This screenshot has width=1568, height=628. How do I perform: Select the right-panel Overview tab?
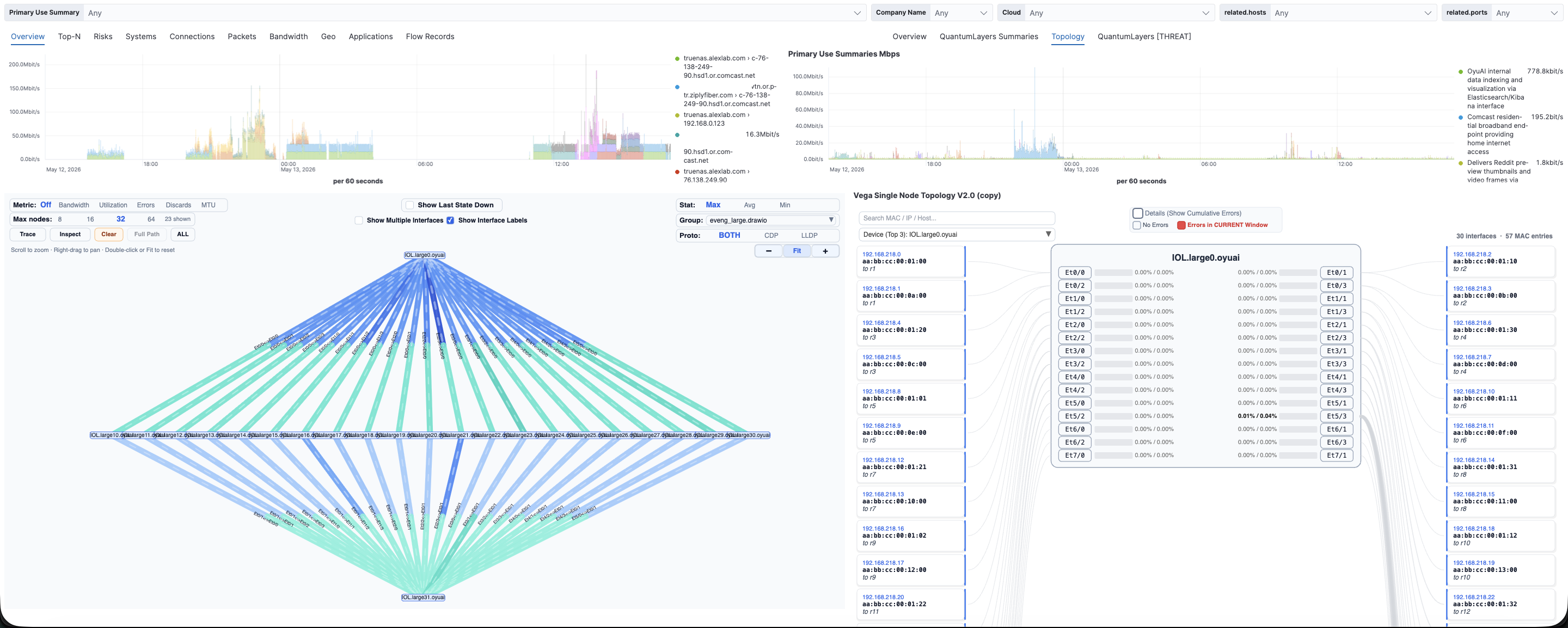[909, 36]
